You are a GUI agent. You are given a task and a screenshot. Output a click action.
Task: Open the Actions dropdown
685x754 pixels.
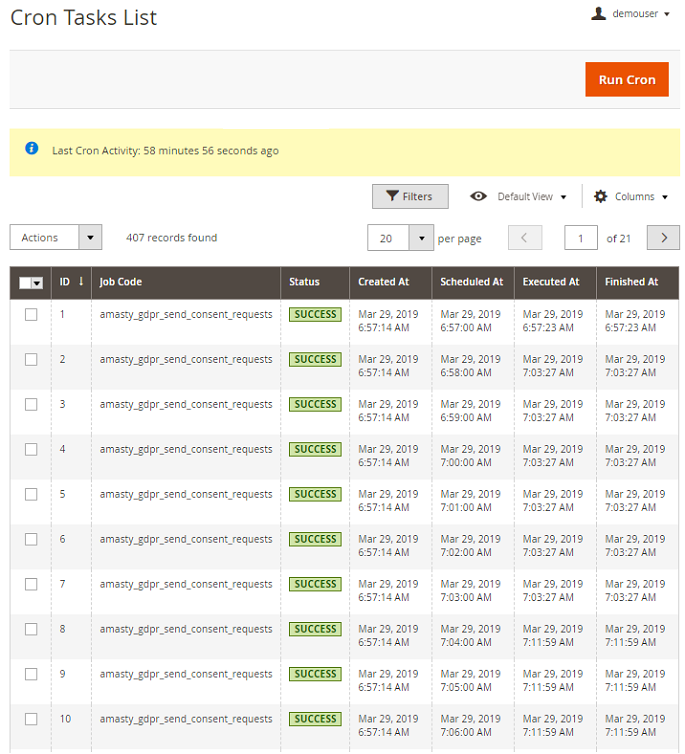coord(56,238)
